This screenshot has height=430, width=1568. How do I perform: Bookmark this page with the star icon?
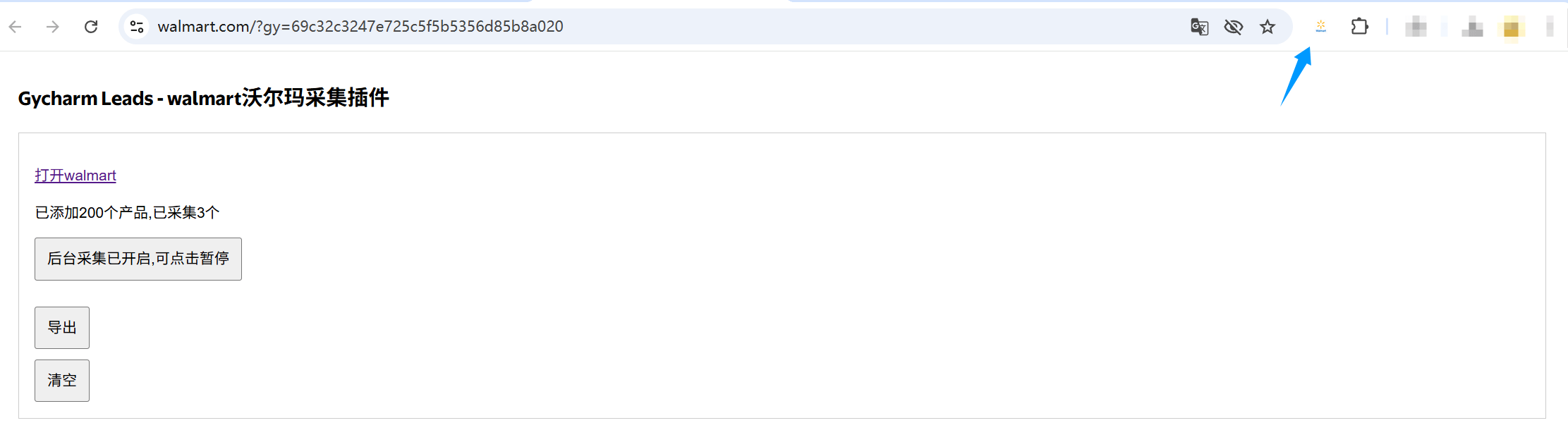1268,27
